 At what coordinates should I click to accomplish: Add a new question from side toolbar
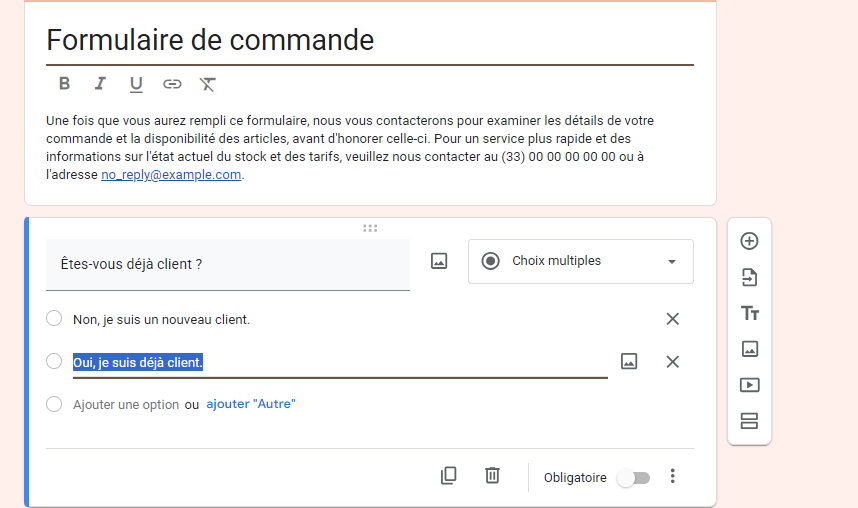click(x=749, y=241)
